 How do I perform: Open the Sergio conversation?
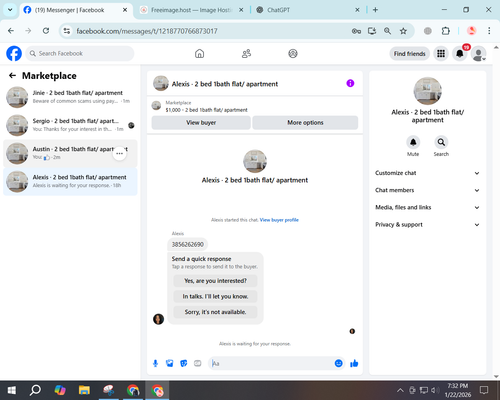click(x=70, y=125)
